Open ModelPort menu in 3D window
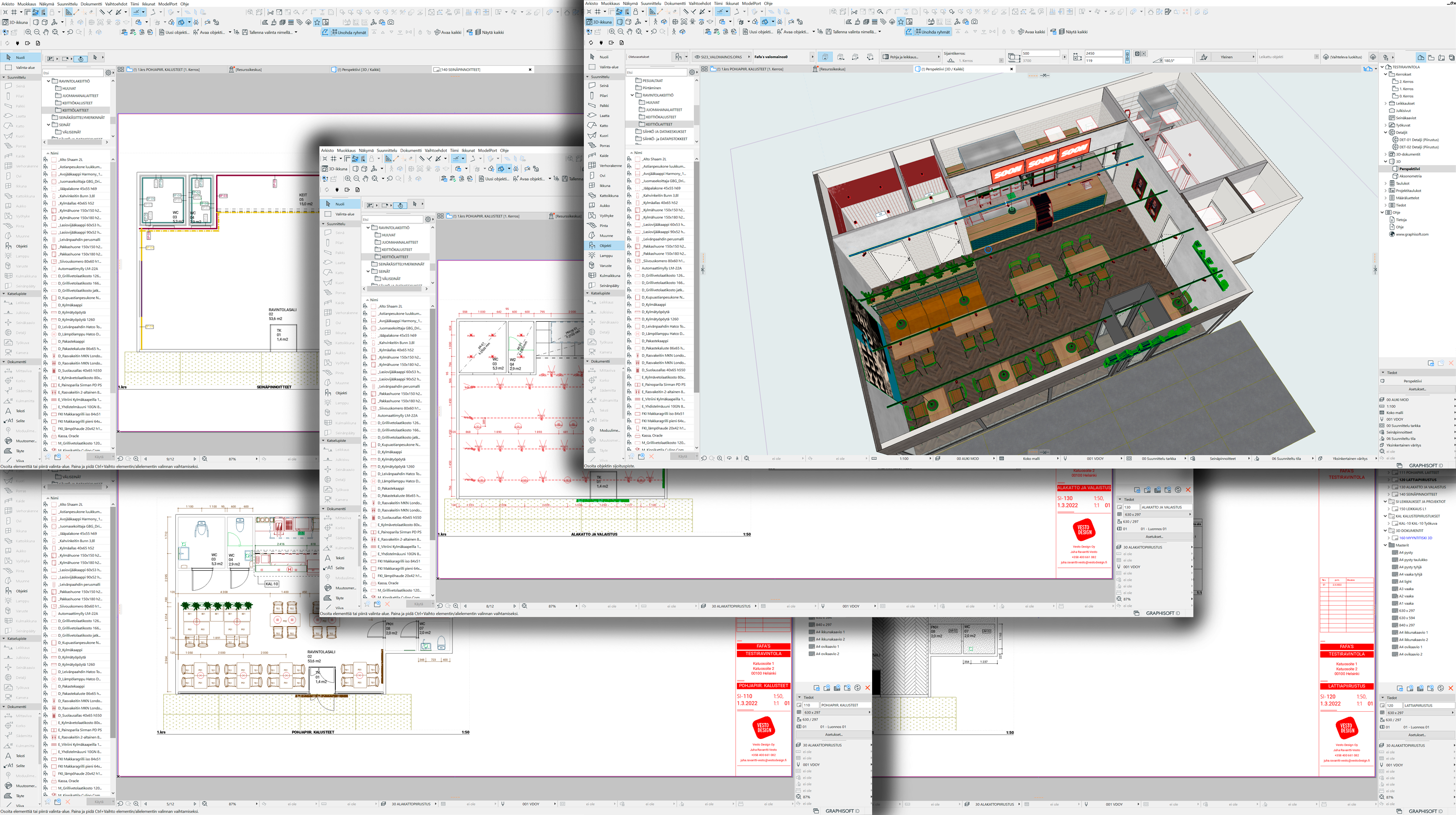 [x=751, y=3]
